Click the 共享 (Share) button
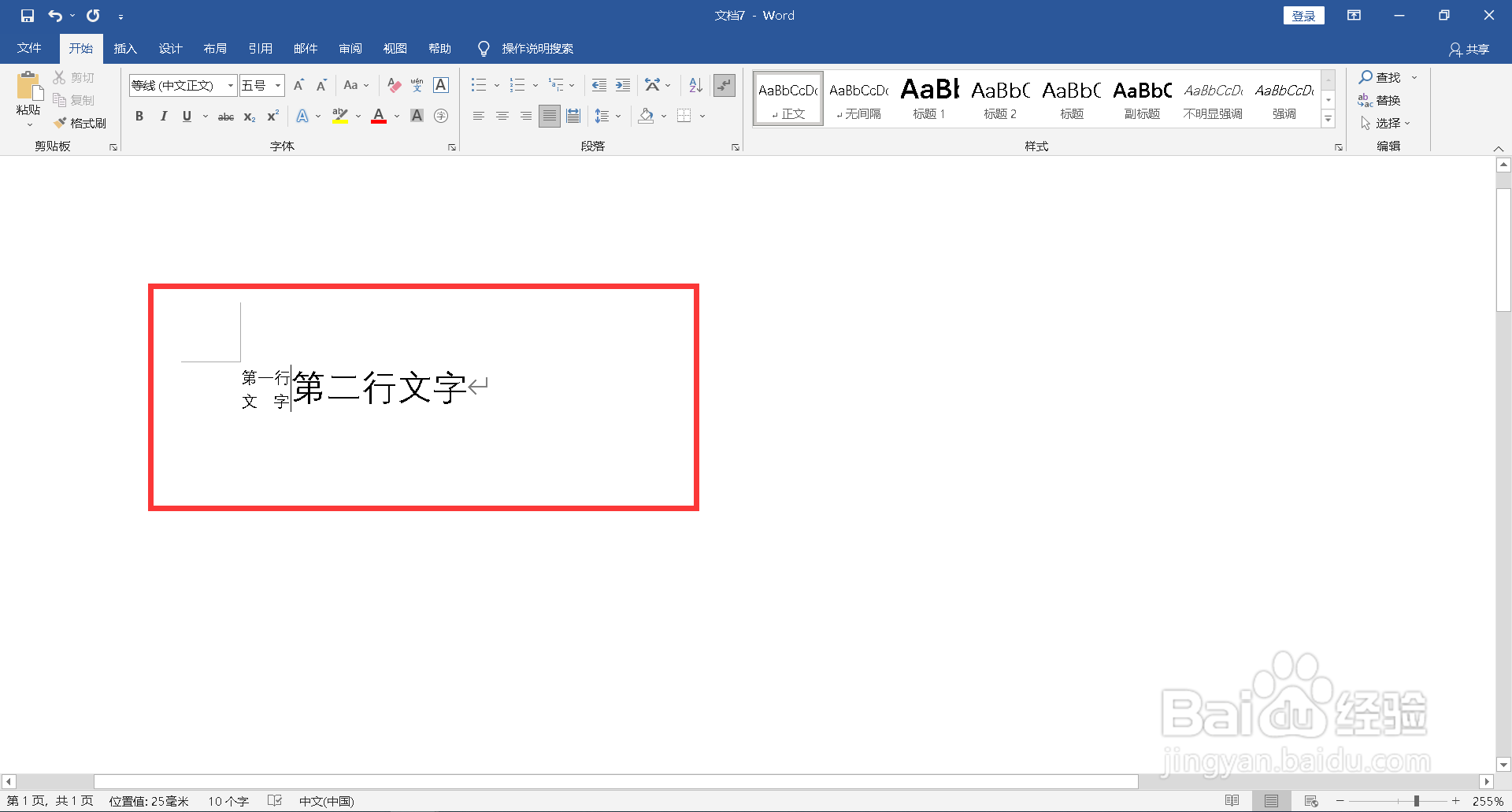Image resolution: width=1512 pixels, height=812 pixels. click(x=1469, y=49)
